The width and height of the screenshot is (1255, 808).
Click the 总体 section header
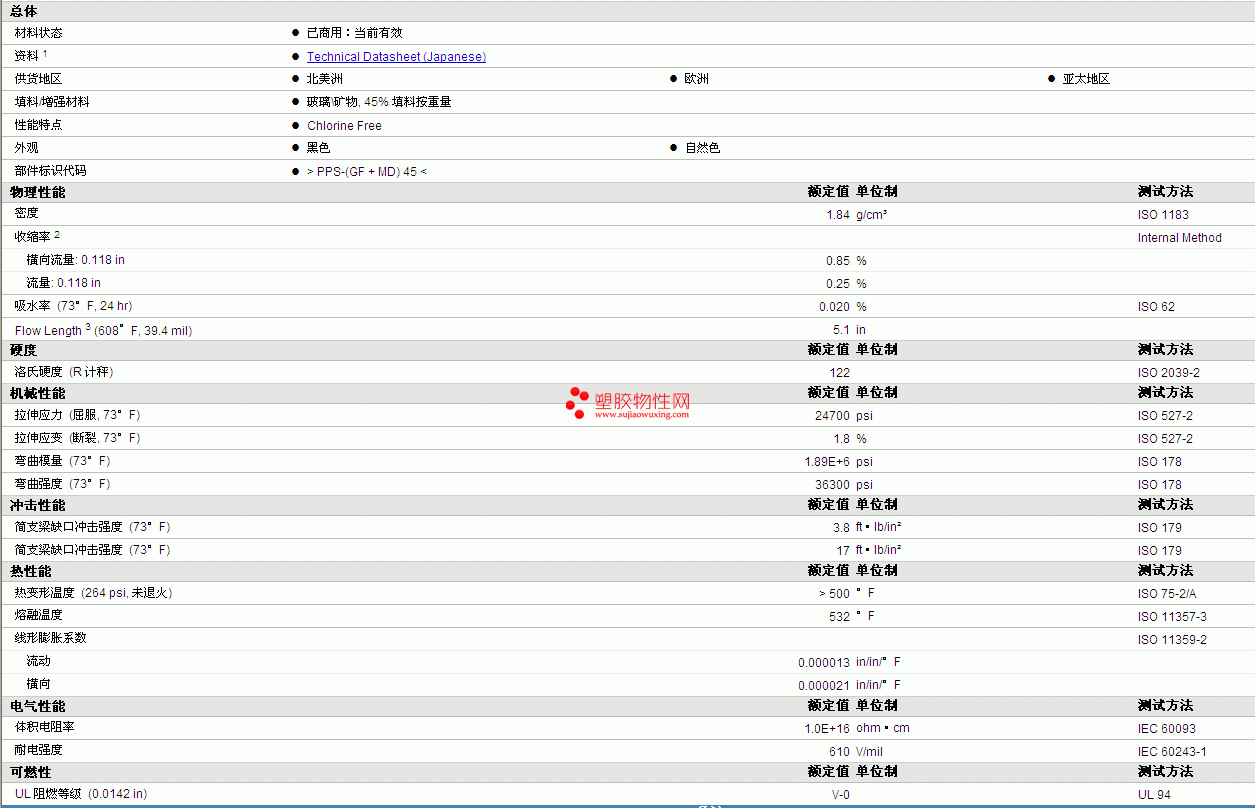coord(24,11)
